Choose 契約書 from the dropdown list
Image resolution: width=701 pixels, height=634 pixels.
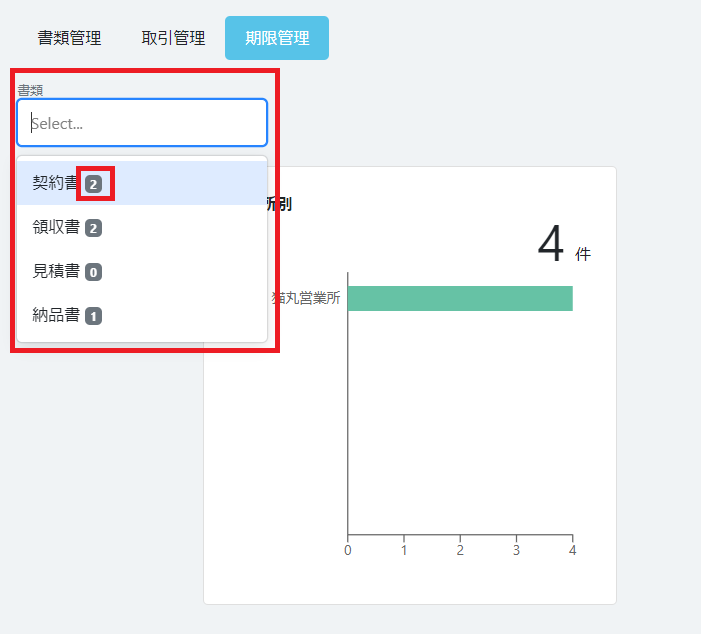pyautogui.click(x=56, y=184)
